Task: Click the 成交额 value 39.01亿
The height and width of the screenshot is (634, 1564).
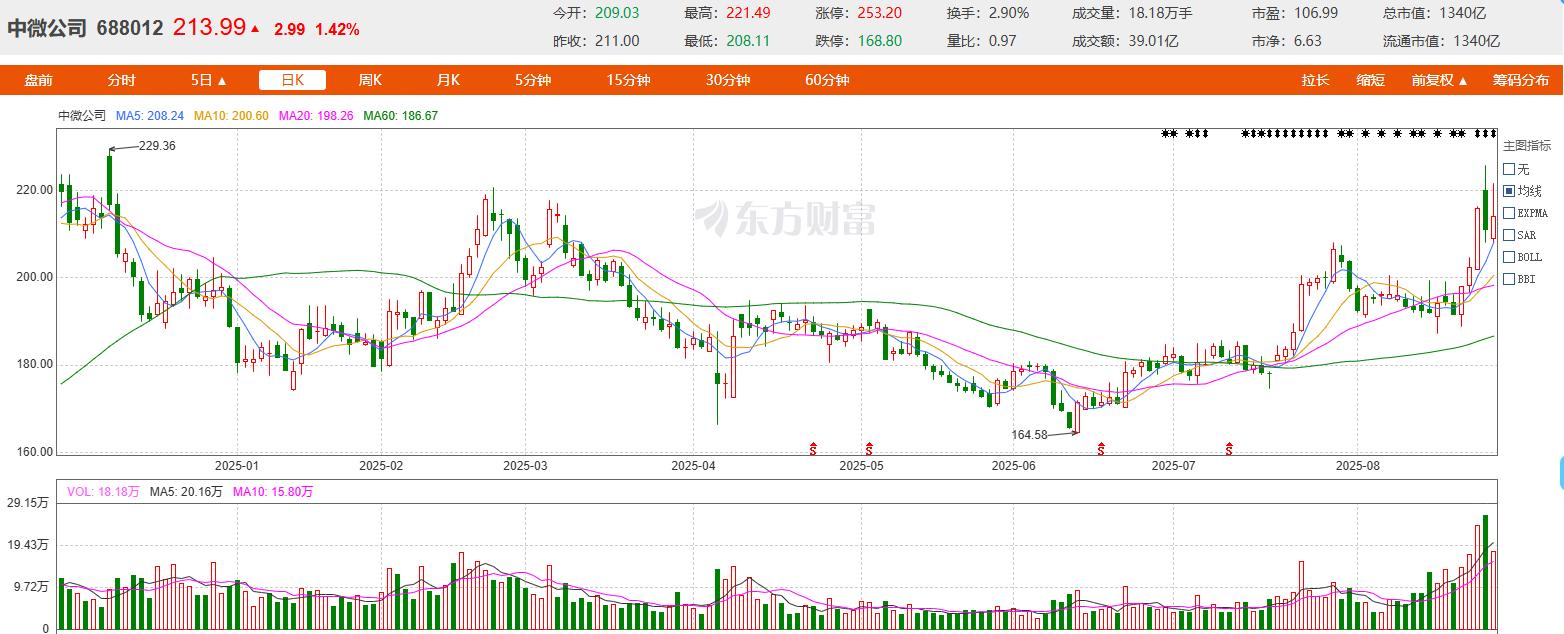Action: click(1153, 41)
